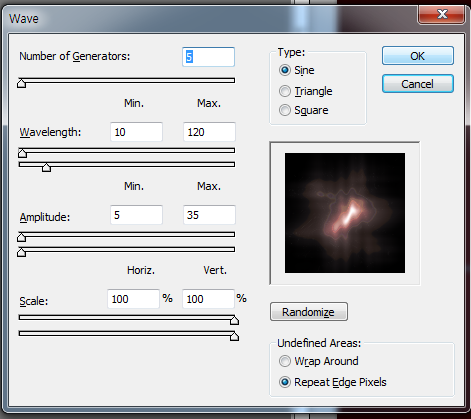The width and height of the screenshot is (471, 419).
Task: Click the Number of Generators label
Action: pos(75,56)
